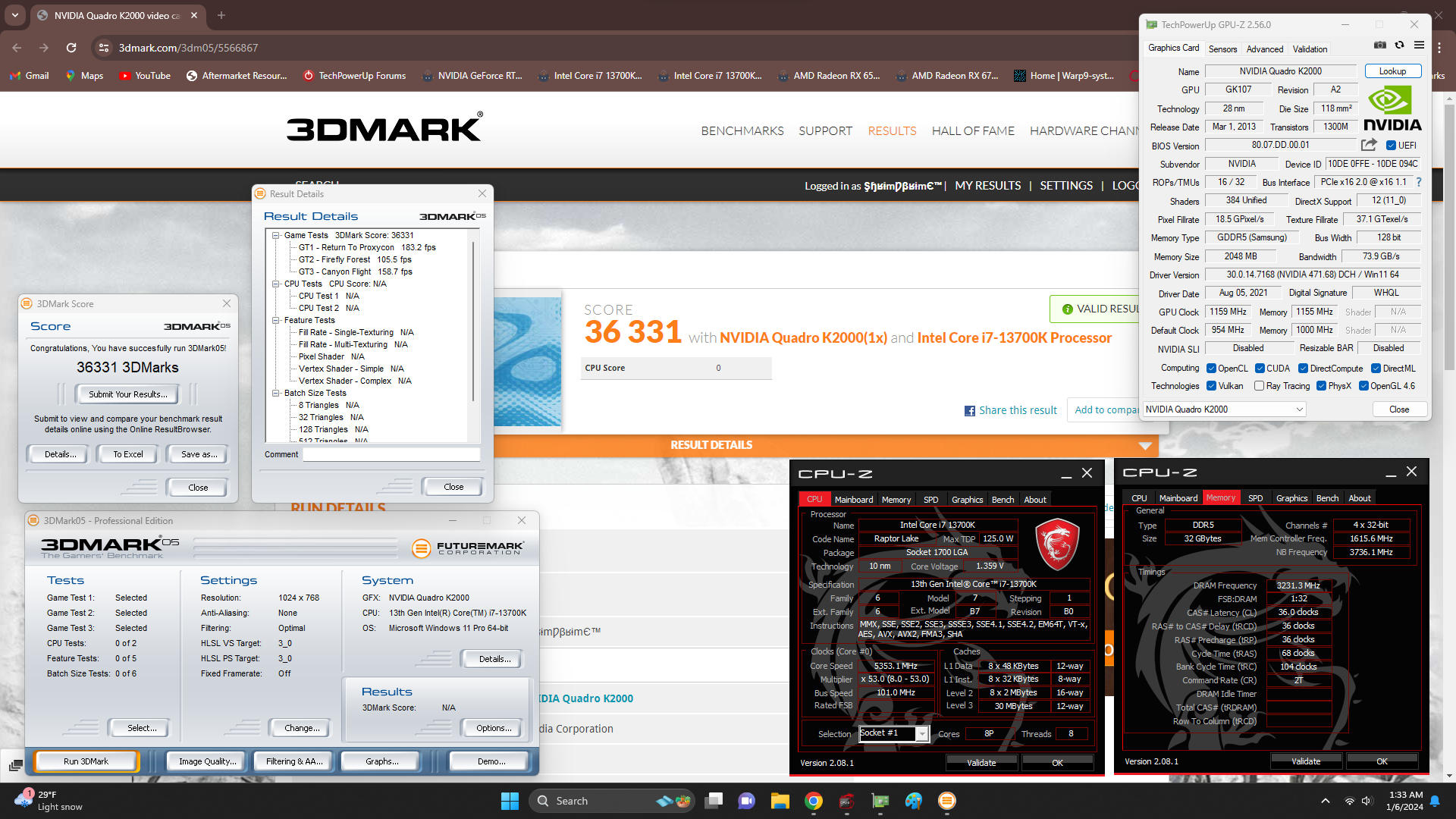Click the MSI dragon logo in CPU-Z
This screenshot has height=819, width=1456.
(1057, 544)
